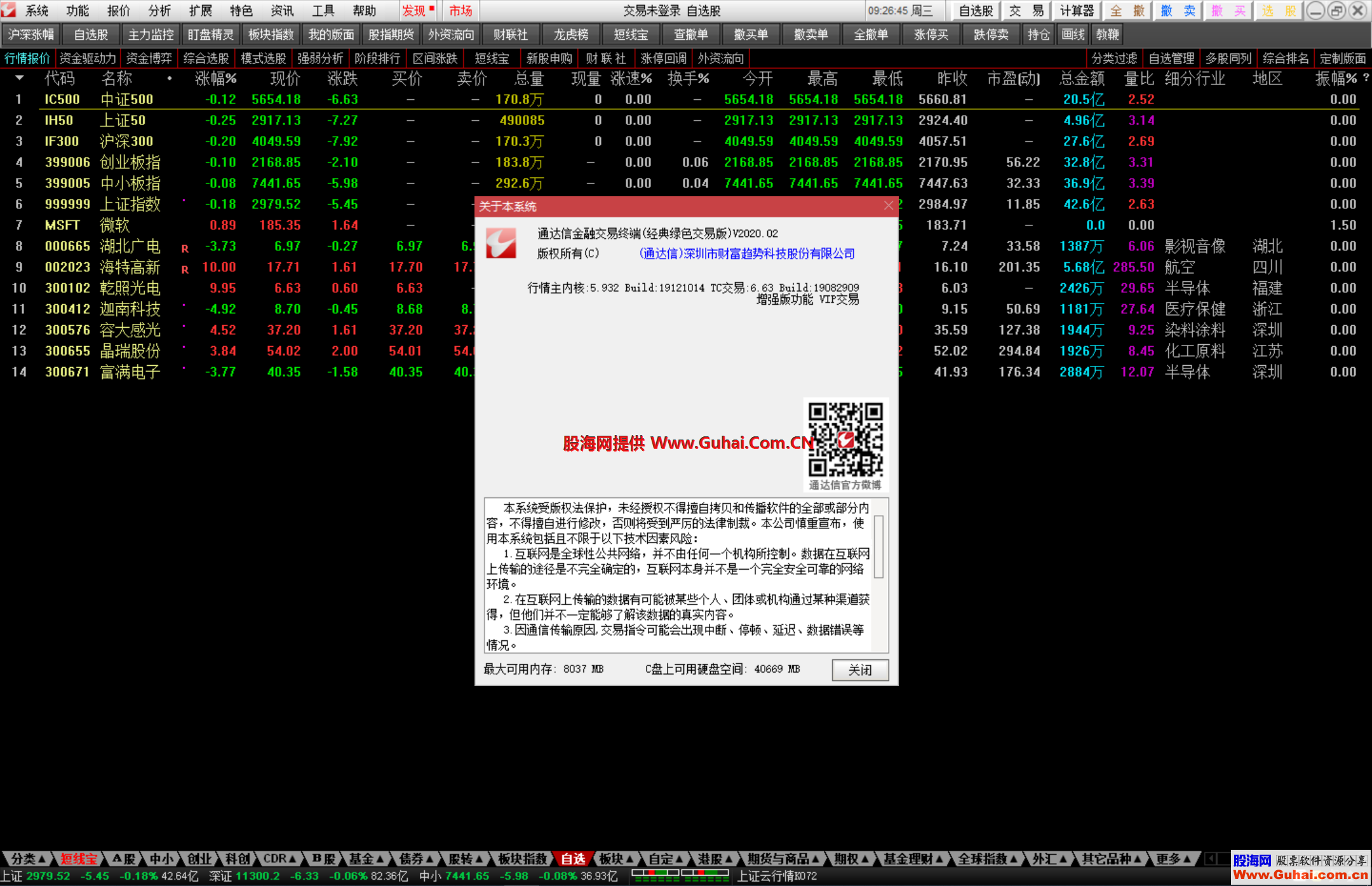Click the blue 撤卖 button
The image size is (1372, 886).
pyautogui.click(x=1178, y=11)
